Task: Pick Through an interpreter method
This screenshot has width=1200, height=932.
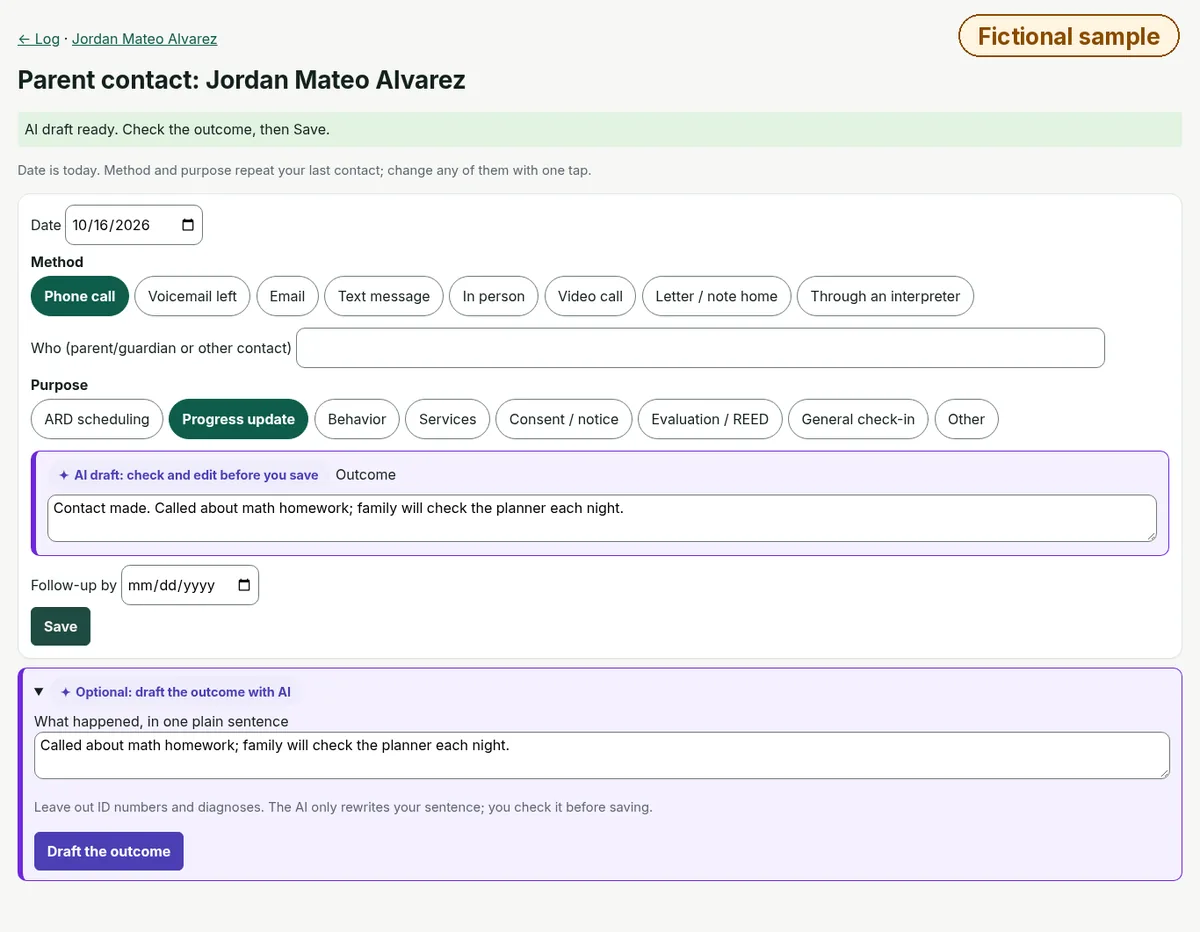Action: tap(885, 296)
